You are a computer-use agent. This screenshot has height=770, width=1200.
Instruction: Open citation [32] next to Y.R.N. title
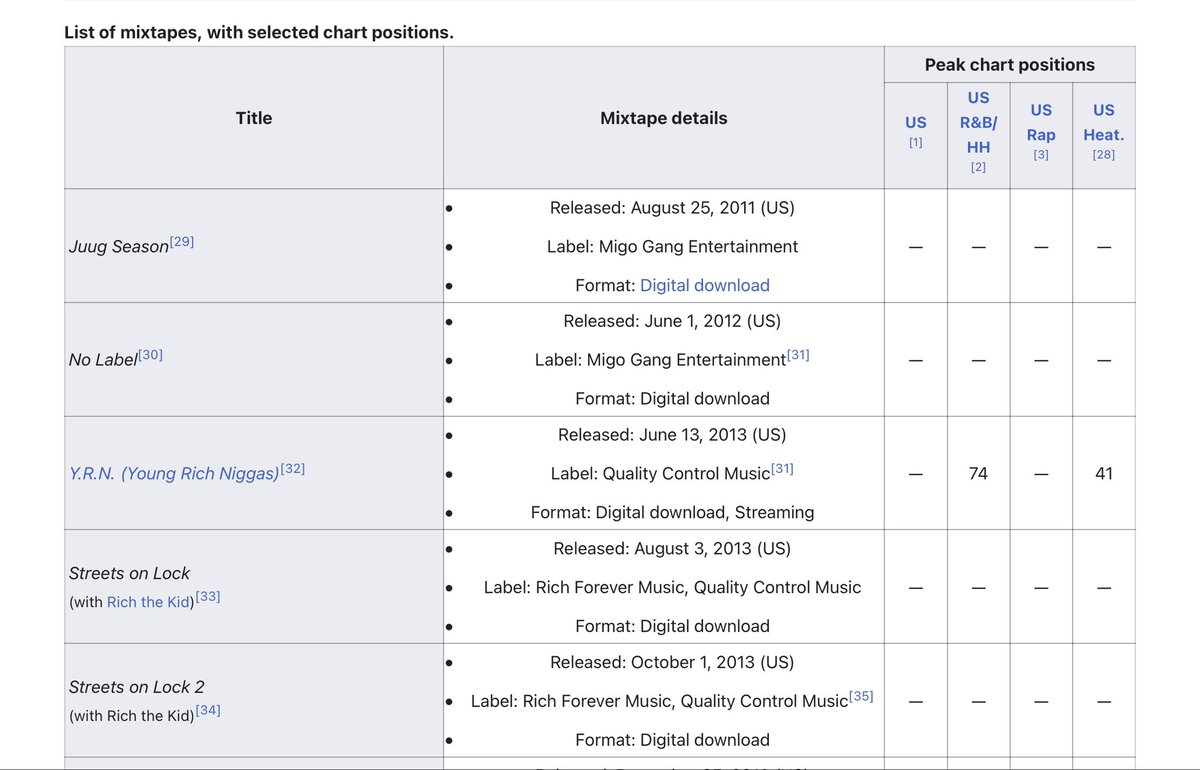[x=293, y=468]
